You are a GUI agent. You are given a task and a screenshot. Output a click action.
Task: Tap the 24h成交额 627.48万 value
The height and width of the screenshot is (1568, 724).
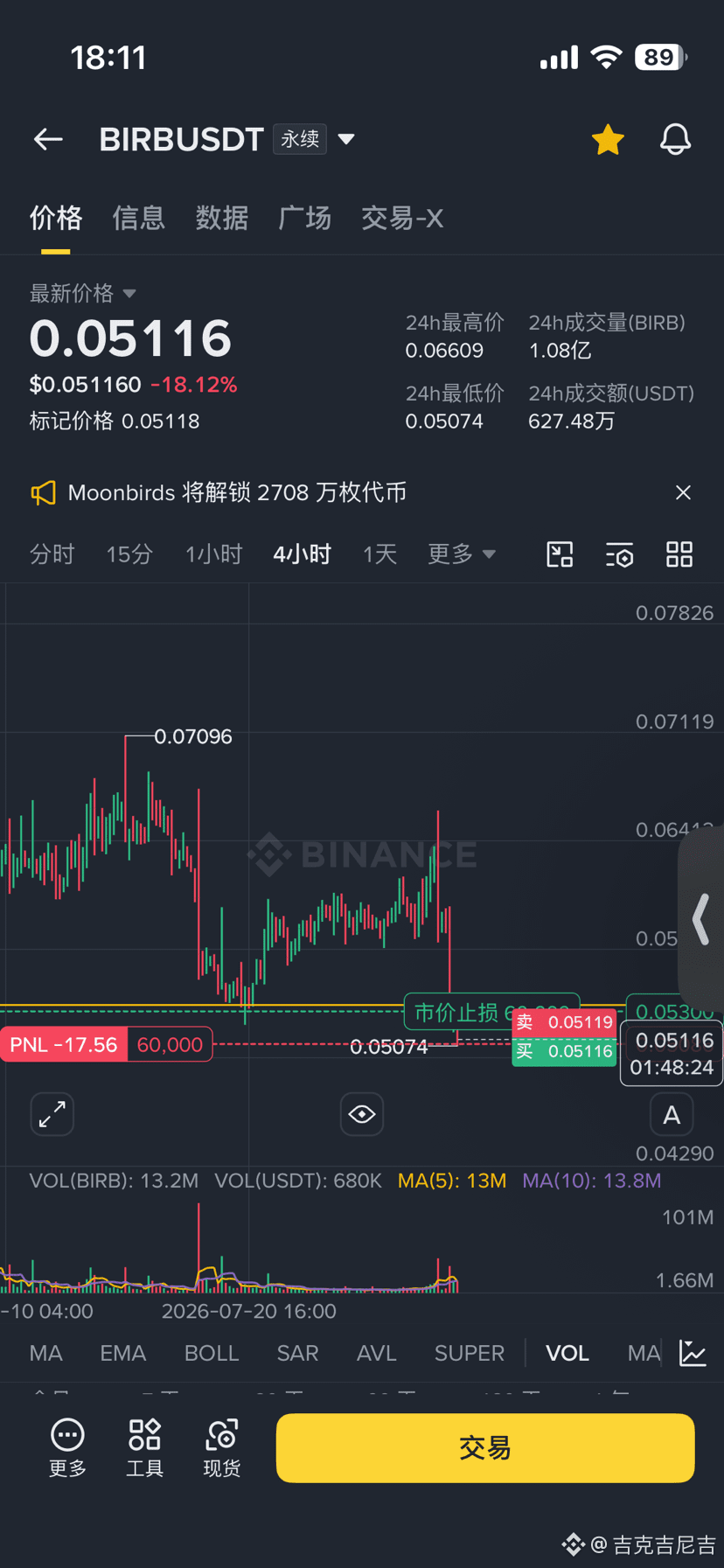tap(571, 422)
